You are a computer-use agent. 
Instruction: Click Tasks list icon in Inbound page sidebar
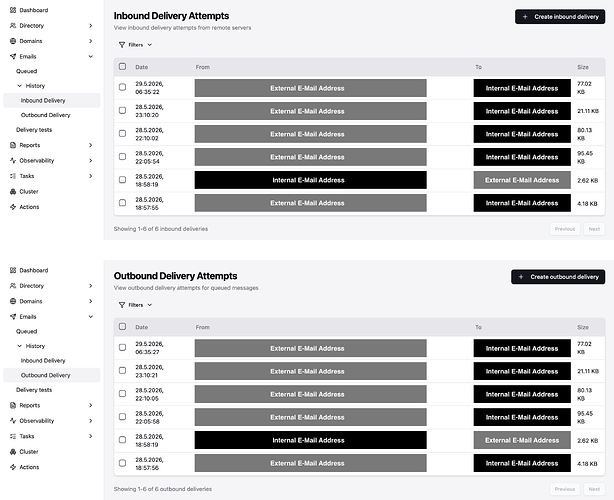click(x=13, y=176)
